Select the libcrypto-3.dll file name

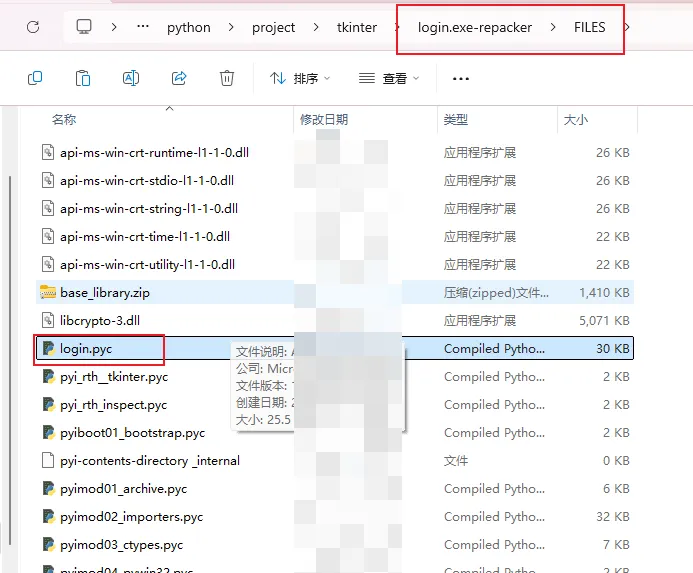point(100,321)
